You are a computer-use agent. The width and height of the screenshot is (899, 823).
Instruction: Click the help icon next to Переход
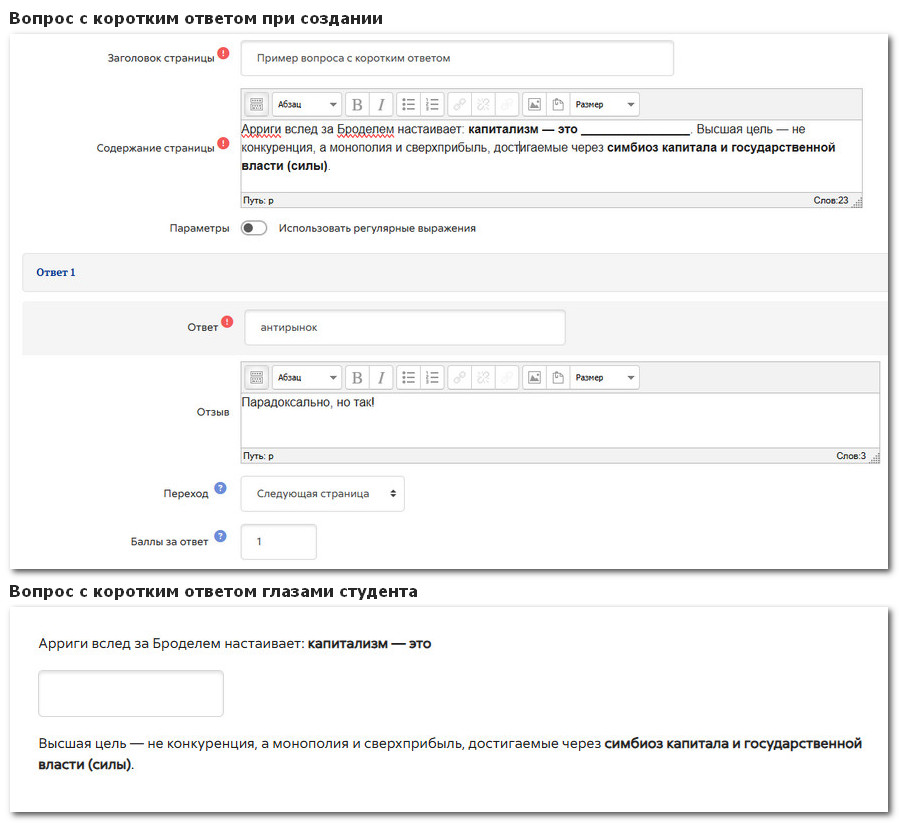coord(220,489)
